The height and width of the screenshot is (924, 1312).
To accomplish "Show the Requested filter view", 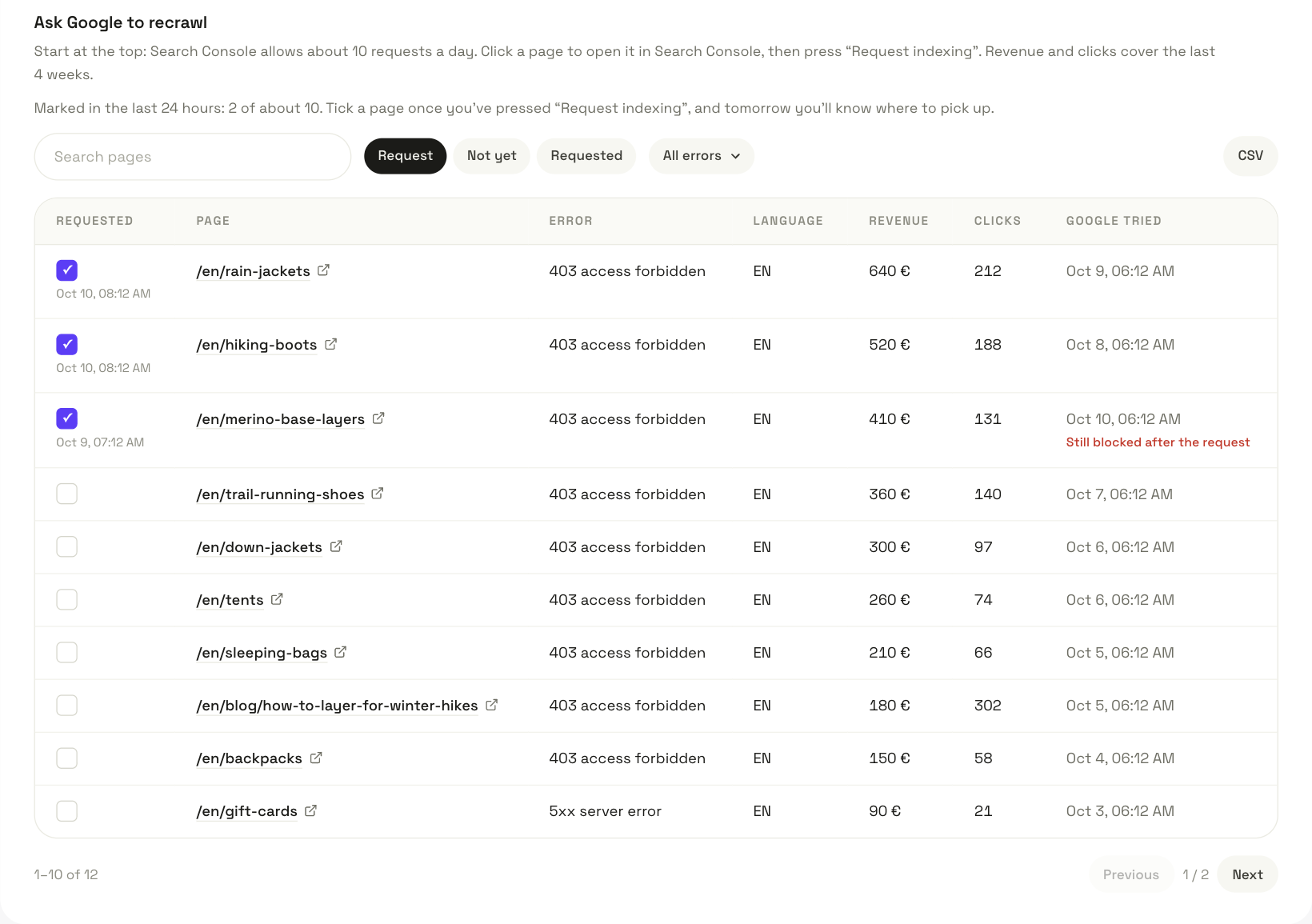I will pyautogui.click(x=586, y=156).
